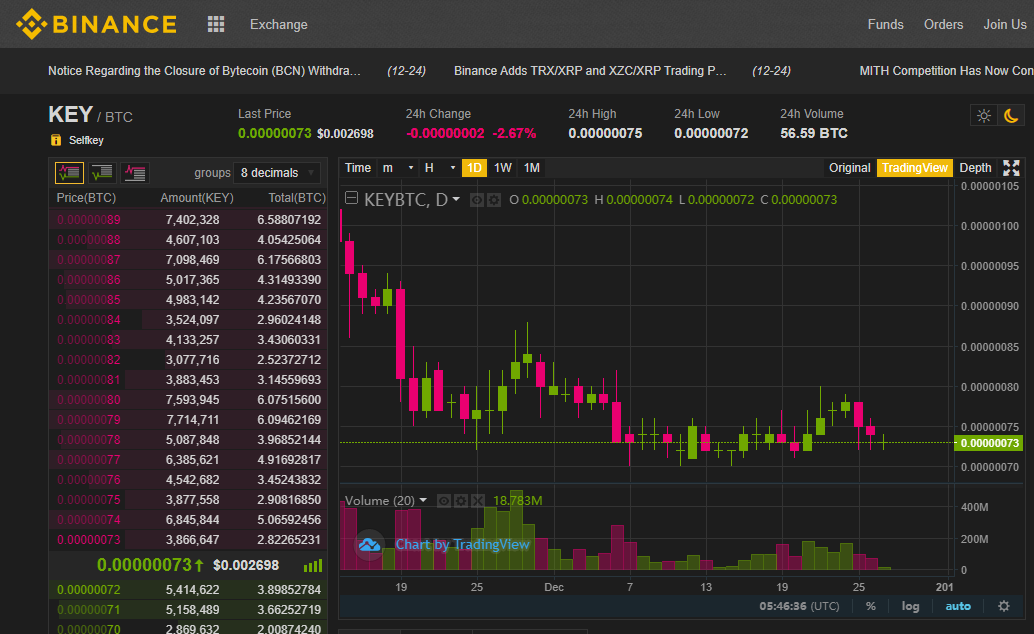Open the KEYBTC, D series dropdown arrow

tap(456, 199)
